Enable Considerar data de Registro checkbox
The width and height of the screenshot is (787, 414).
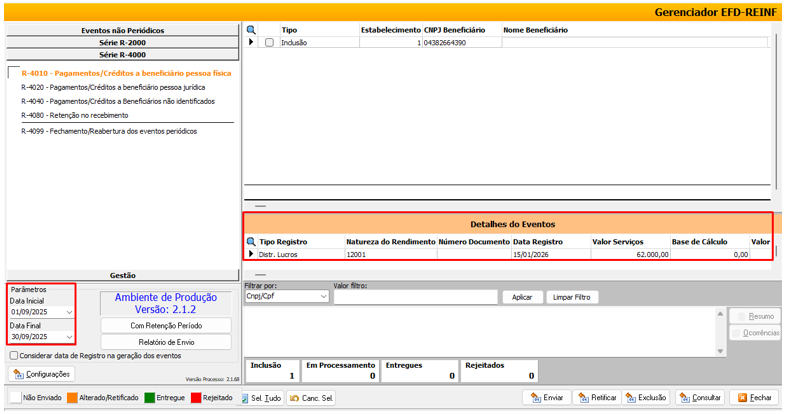(x=12, y=355)
